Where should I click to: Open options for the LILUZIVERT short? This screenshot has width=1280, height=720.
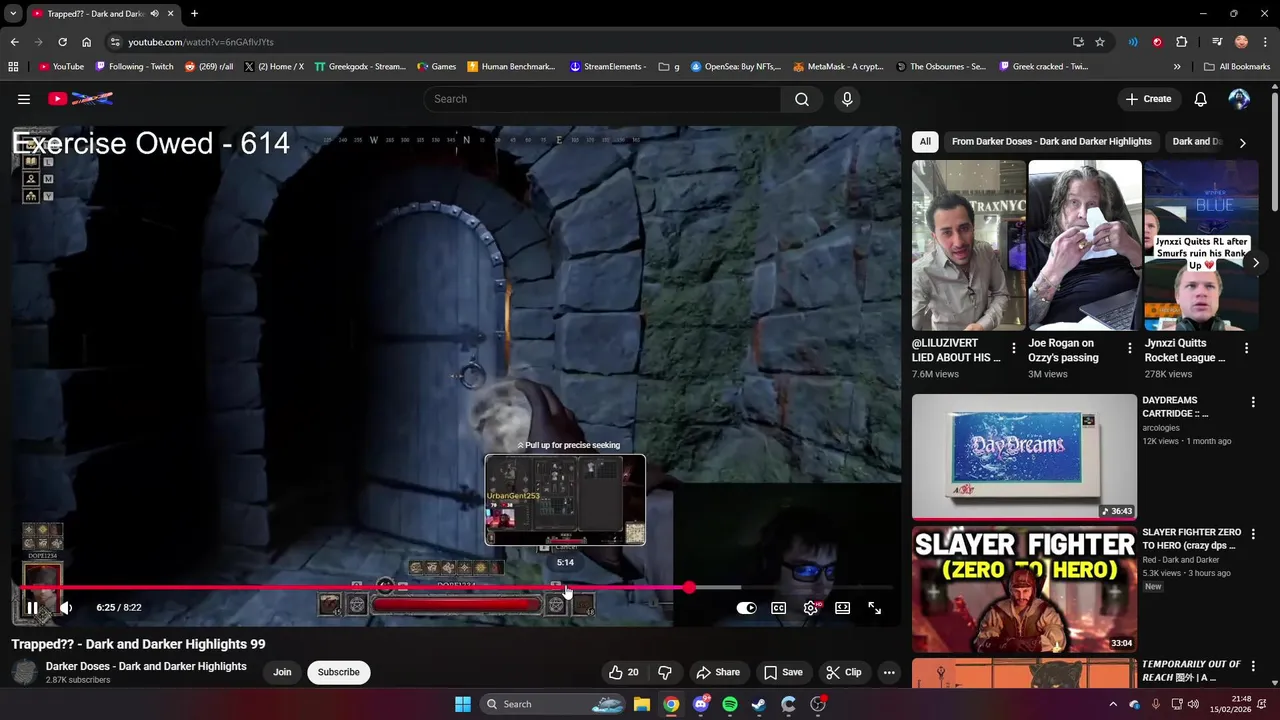pos(1014,349)
